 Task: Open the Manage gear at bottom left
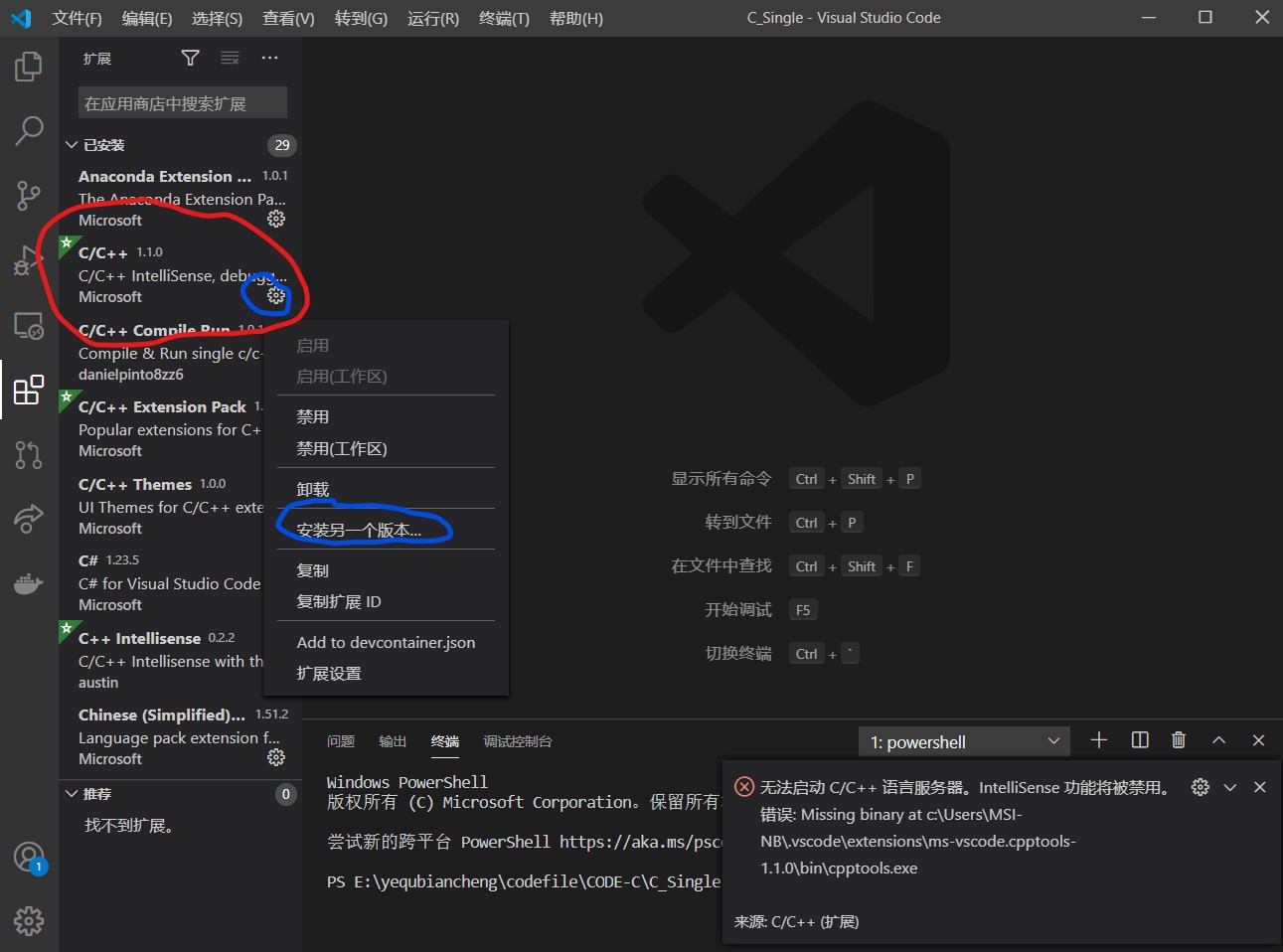click(x=29, y=921)
